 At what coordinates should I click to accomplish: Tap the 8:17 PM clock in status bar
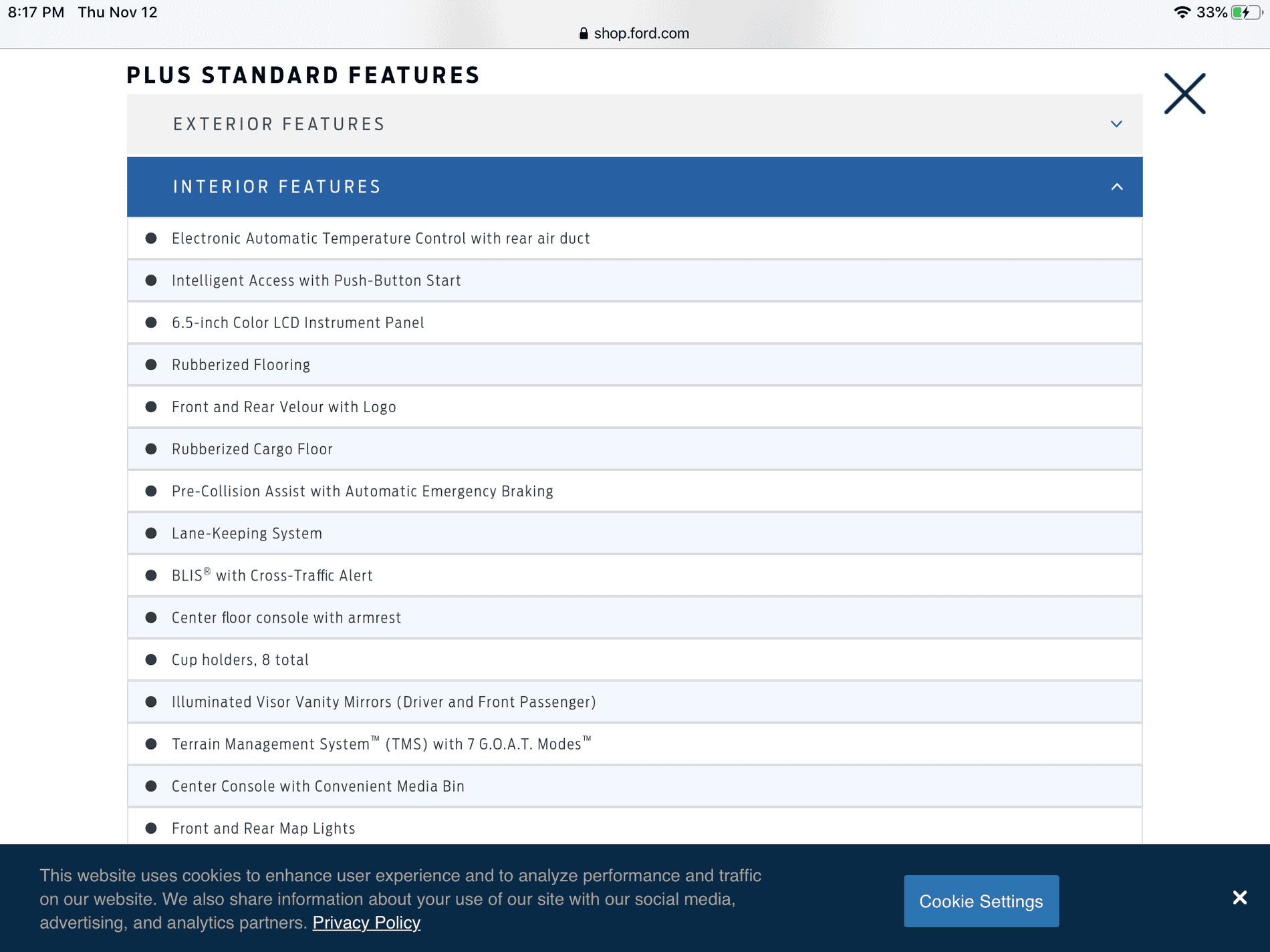36,12
